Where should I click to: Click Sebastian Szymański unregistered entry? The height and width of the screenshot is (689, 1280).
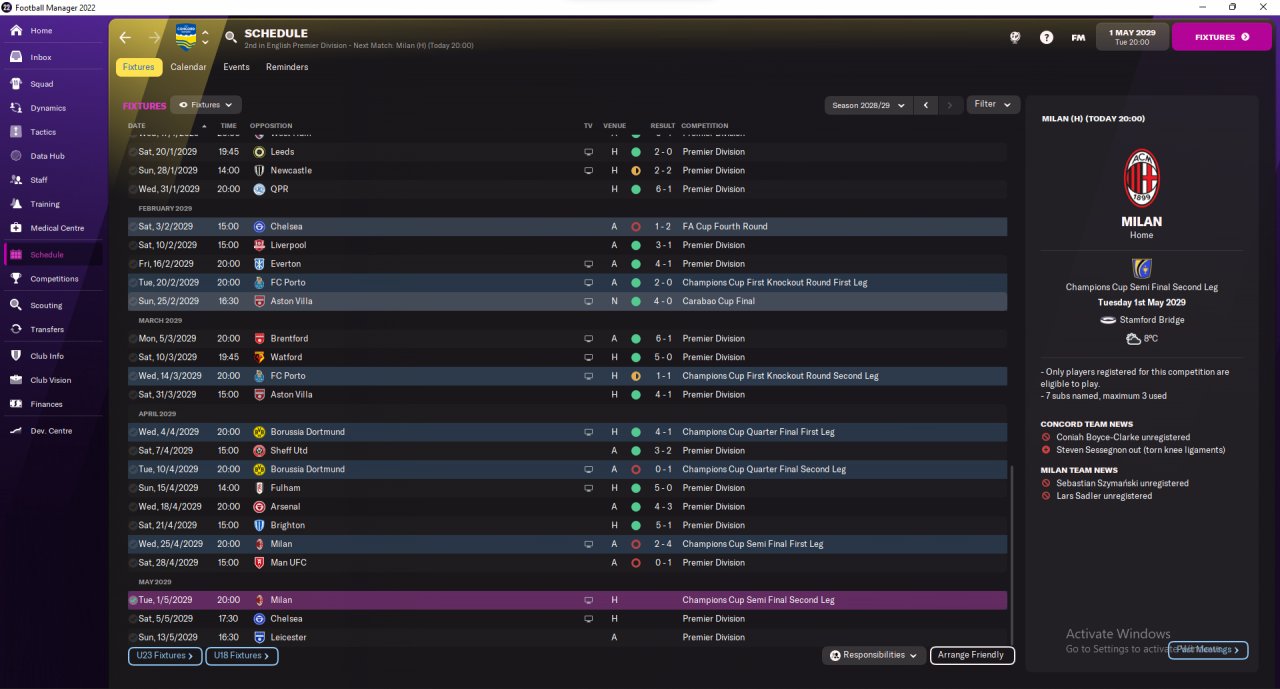pyautogui.click(x=1122, y=483)
